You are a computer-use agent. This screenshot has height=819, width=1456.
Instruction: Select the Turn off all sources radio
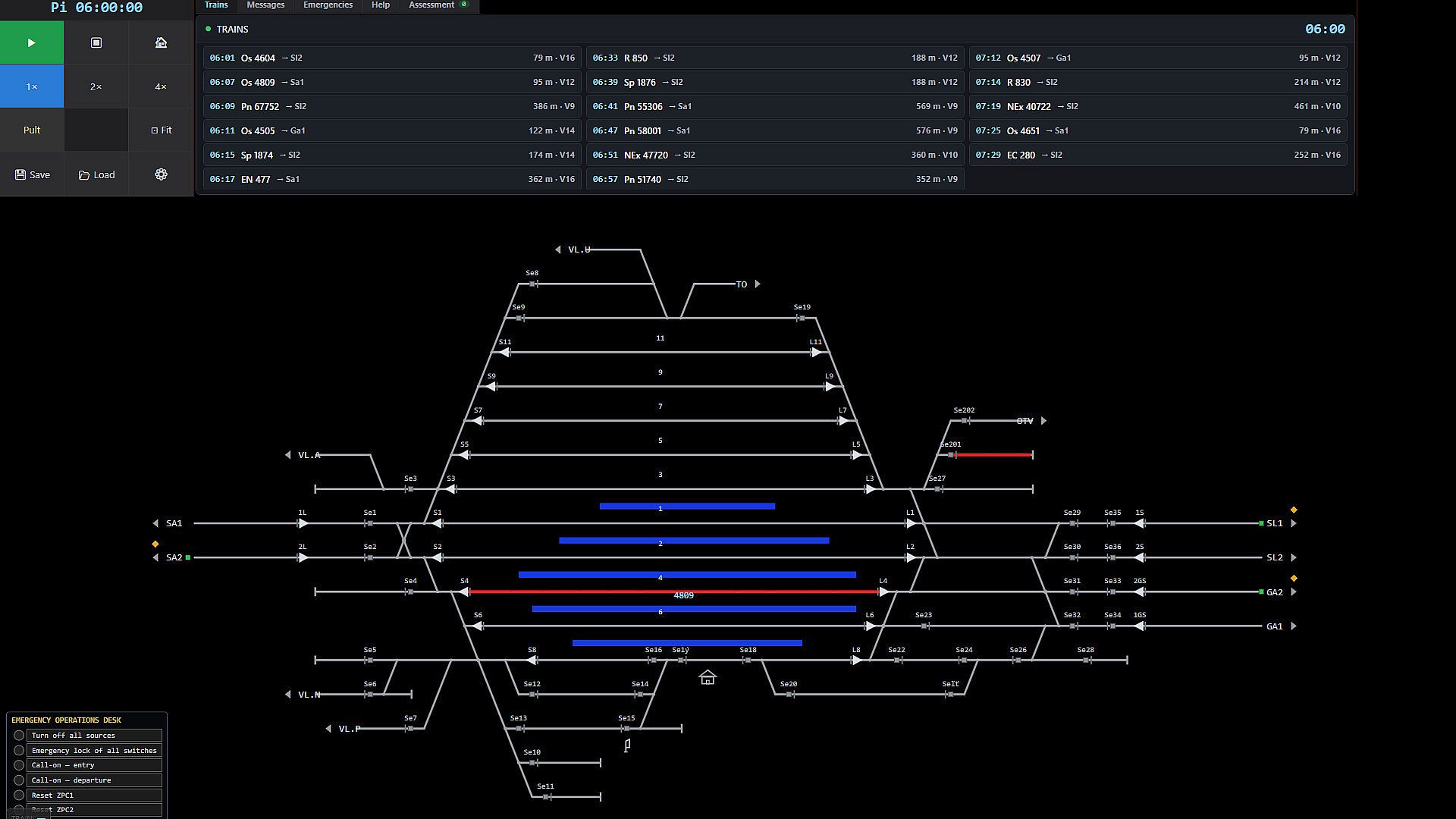point(19,736)
